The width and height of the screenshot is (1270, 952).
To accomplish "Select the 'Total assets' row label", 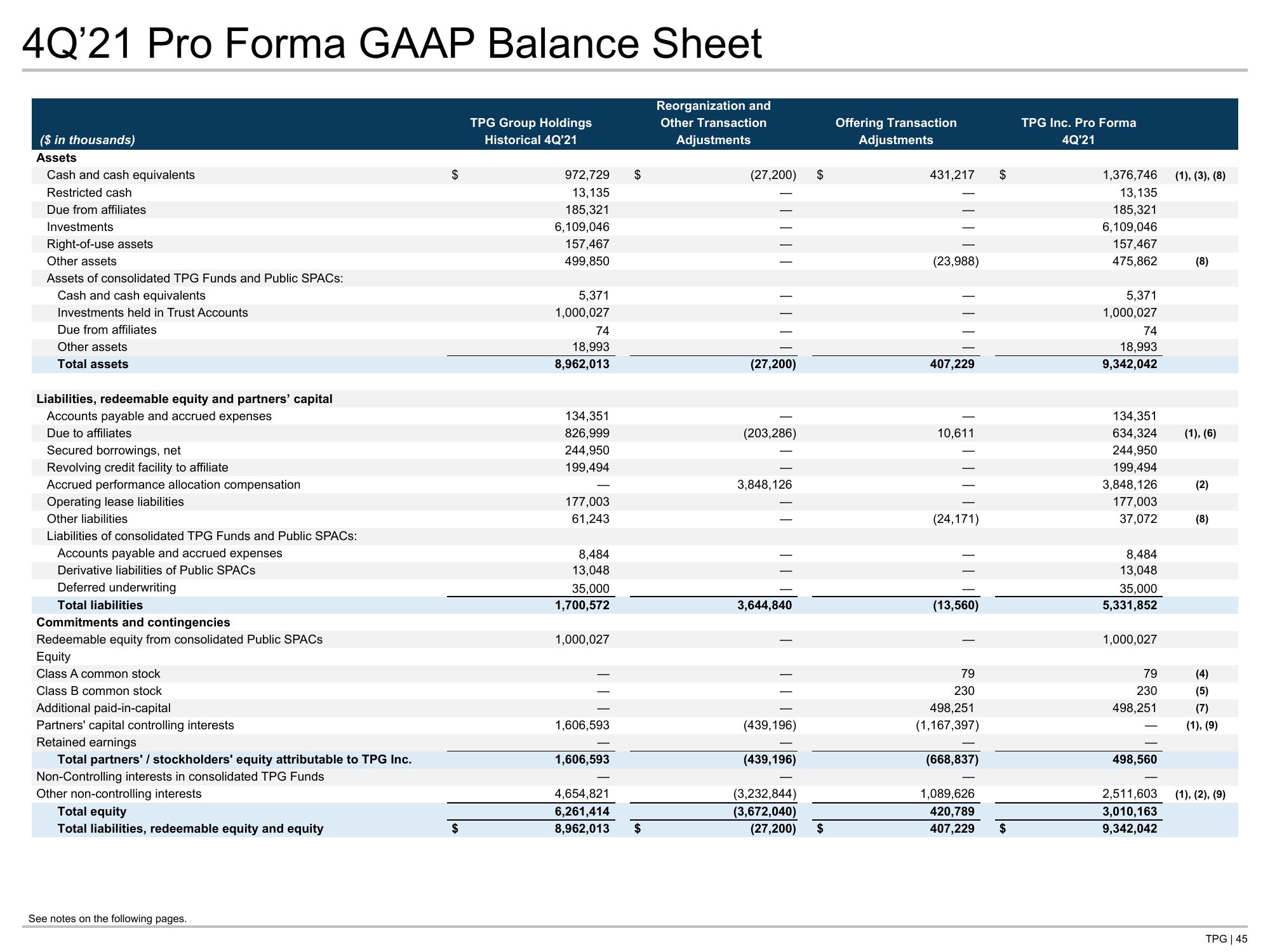I will click(x=93, y=364).
